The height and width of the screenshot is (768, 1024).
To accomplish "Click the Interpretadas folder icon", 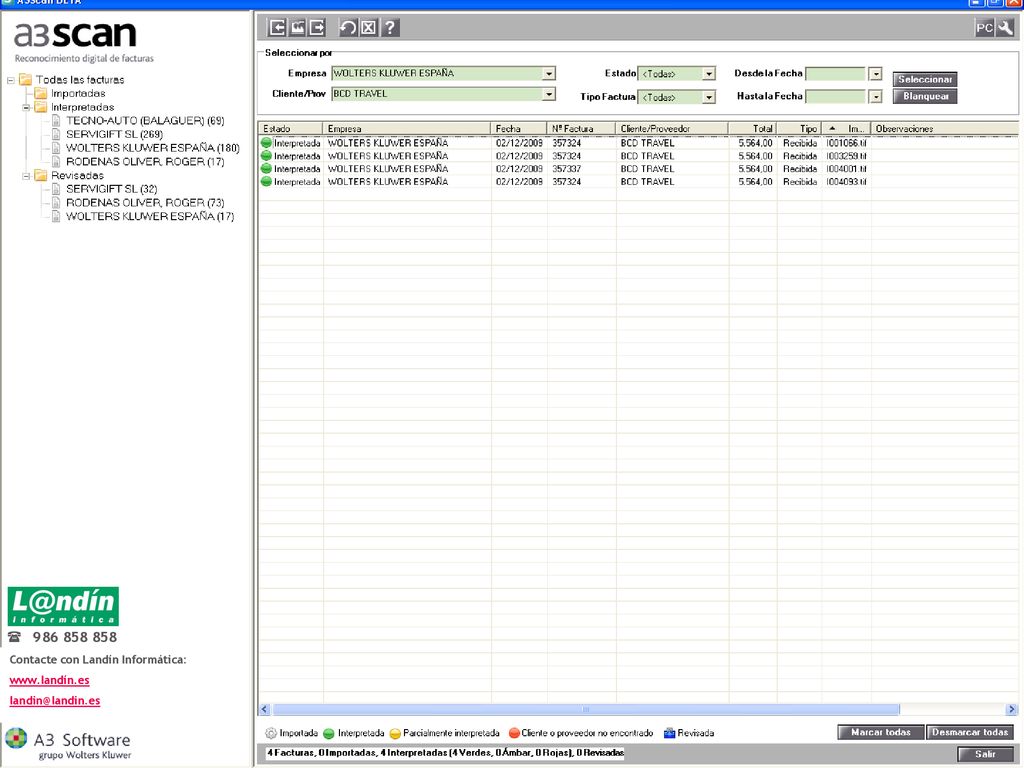I will [41, 107].
